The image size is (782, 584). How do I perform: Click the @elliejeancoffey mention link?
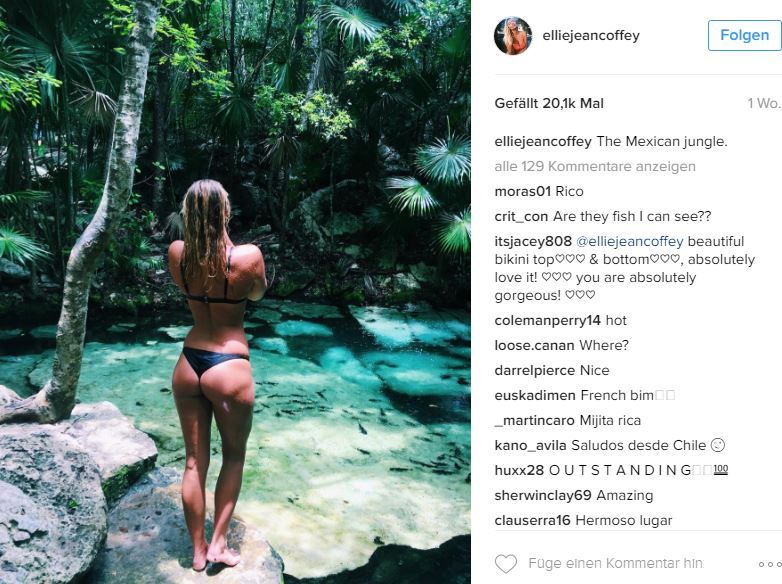tap(630, 241)
